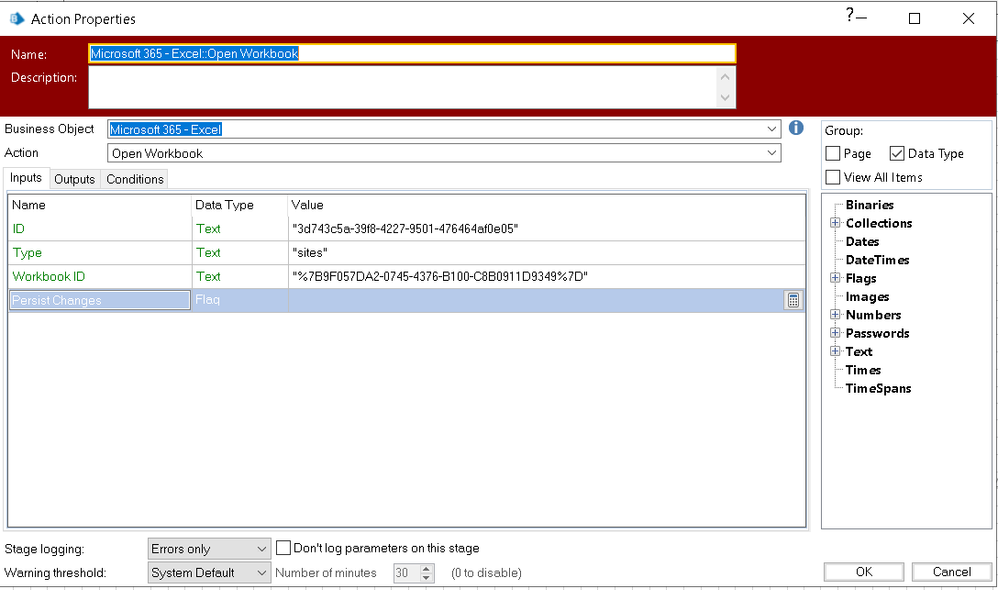Click the ID input value cell
998x590 pixels.
point(547,229)
